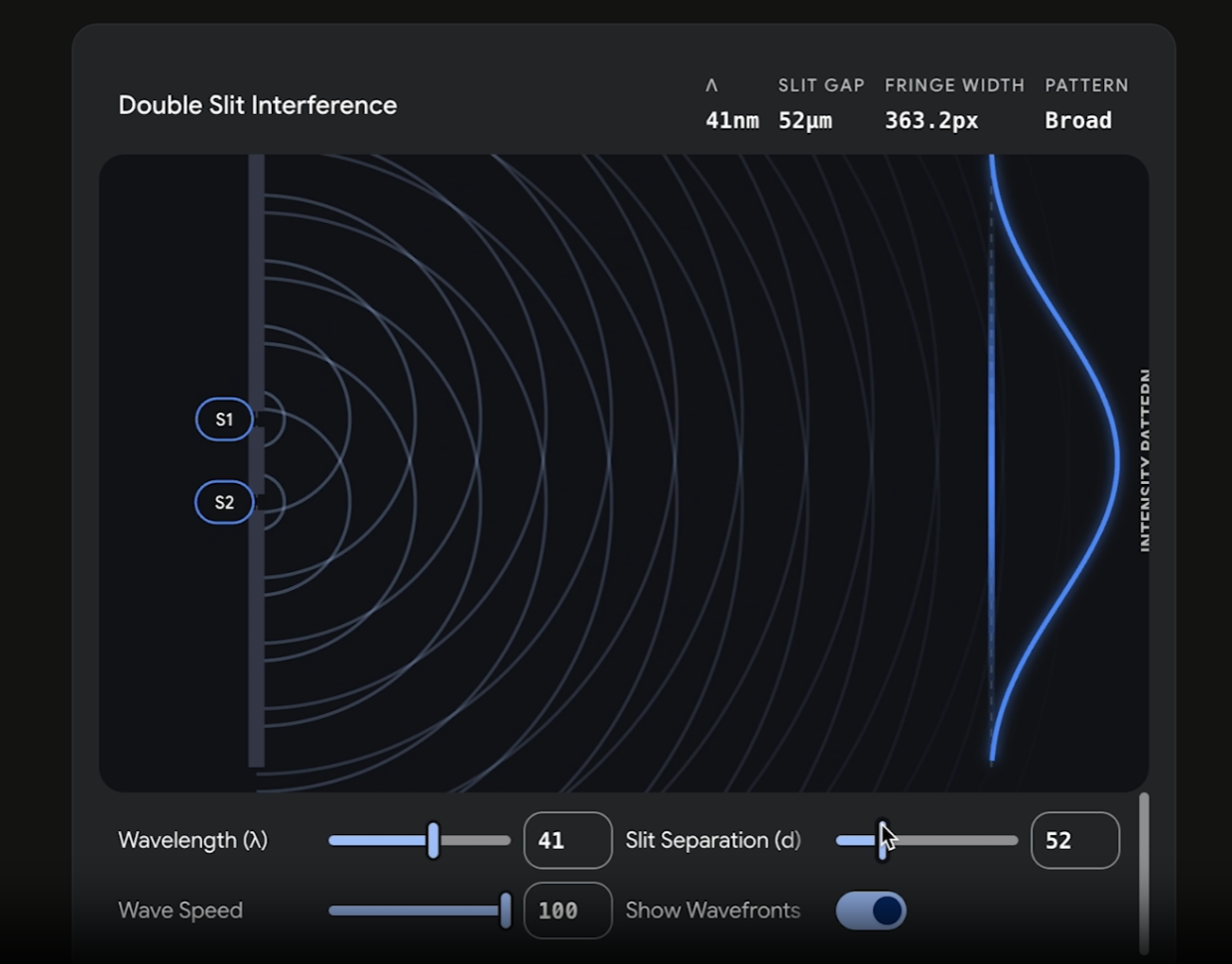
Task: Click the peak of the blue intensity curve
Action: [x=1117, y=458]
